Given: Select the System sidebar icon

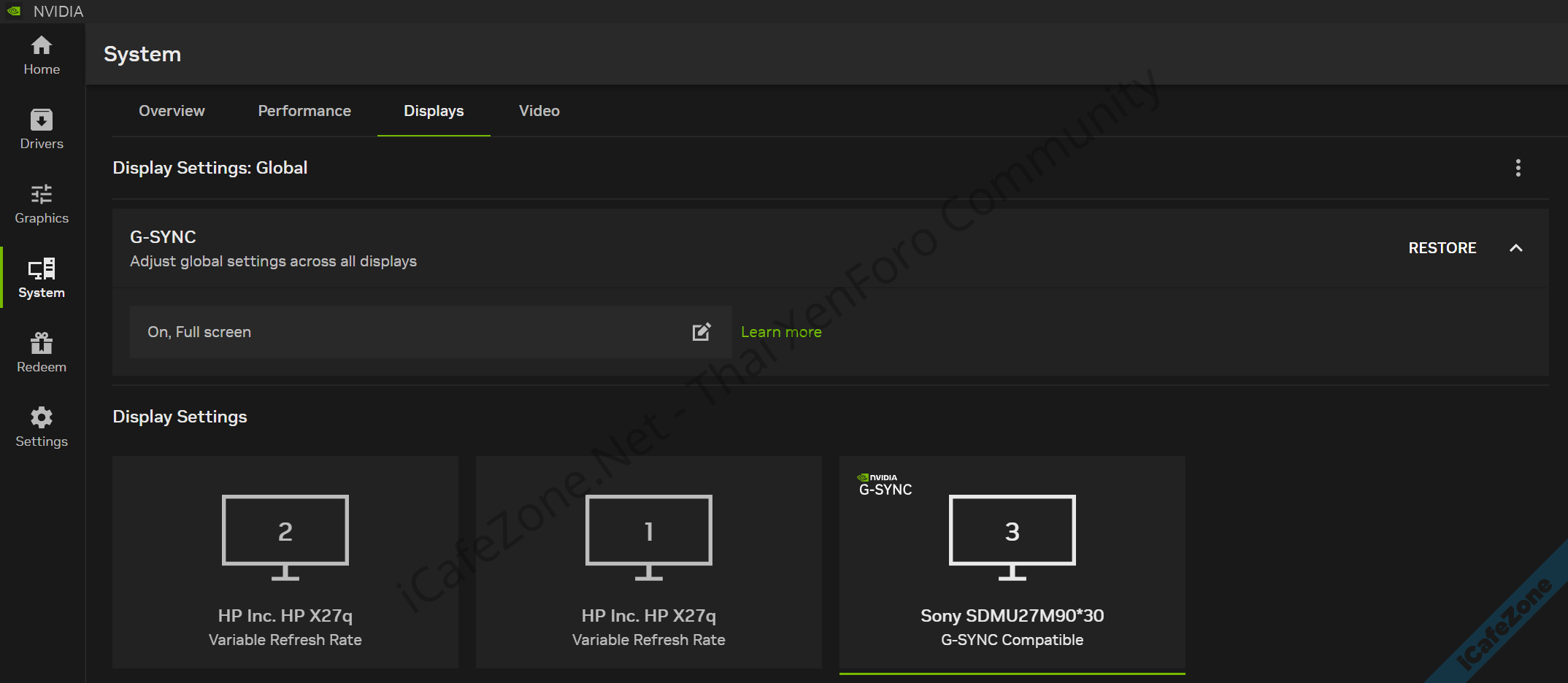Looking at the screenshot, I should (x=42, y=279).
